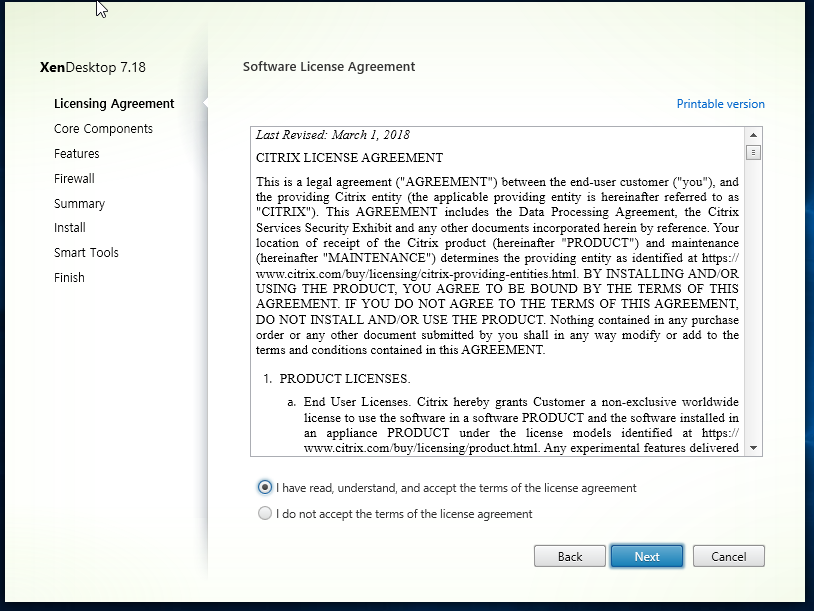Click the End User Licenses paragraph

point(521,425)
